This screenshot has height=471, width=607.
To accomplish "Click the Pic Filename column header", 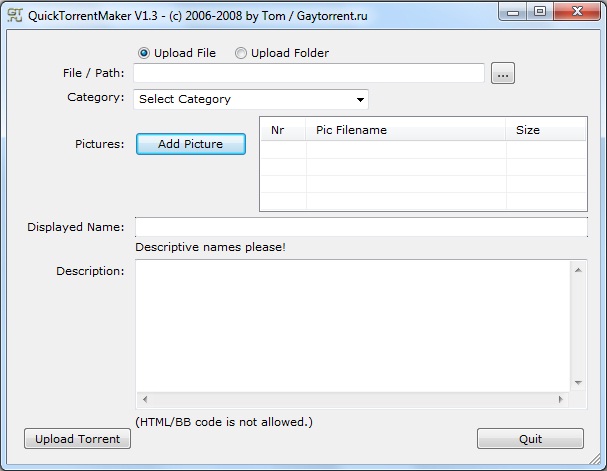I will point(405,130).
